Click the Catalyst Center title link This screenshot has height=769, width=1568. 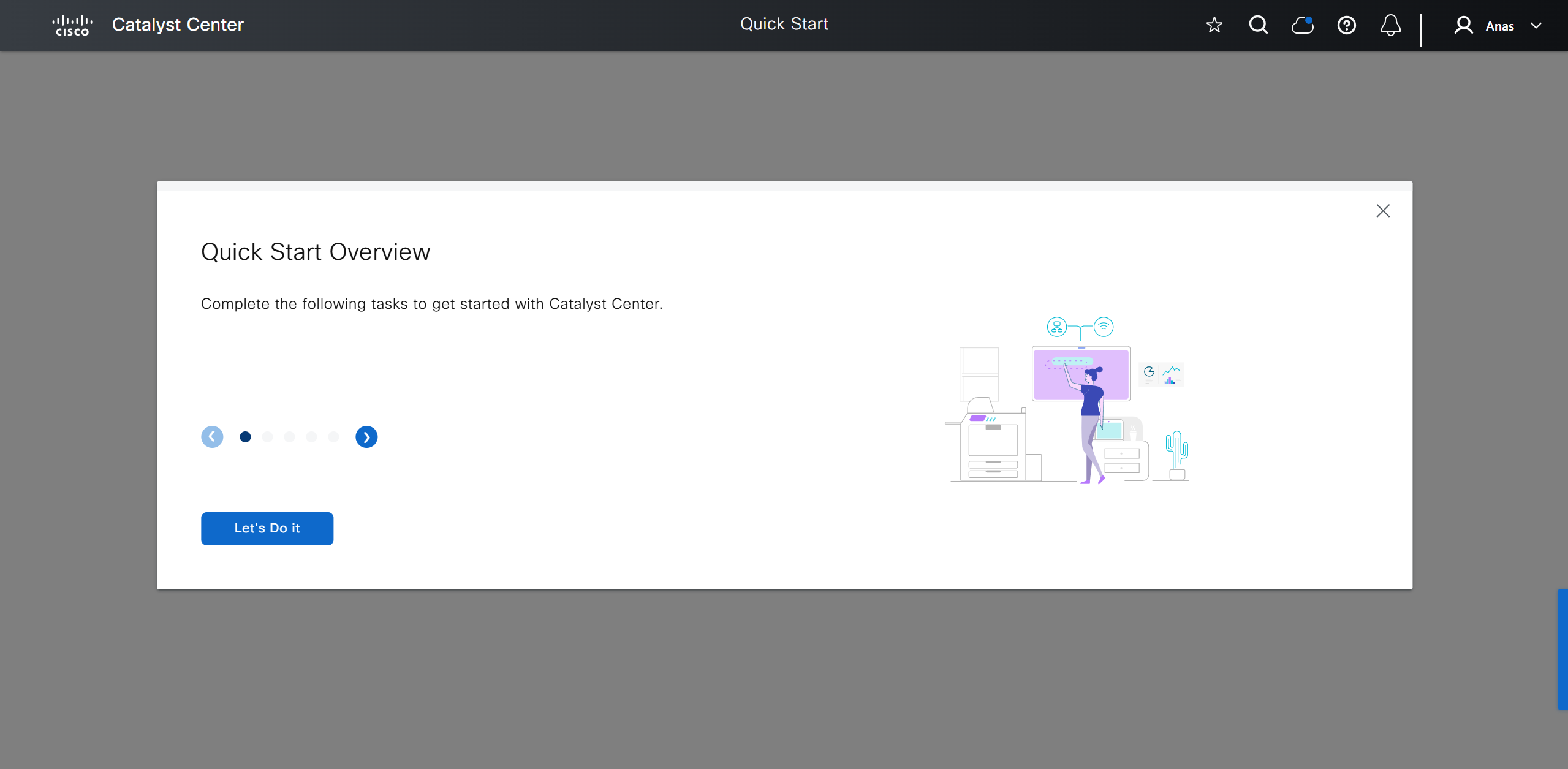178,25
